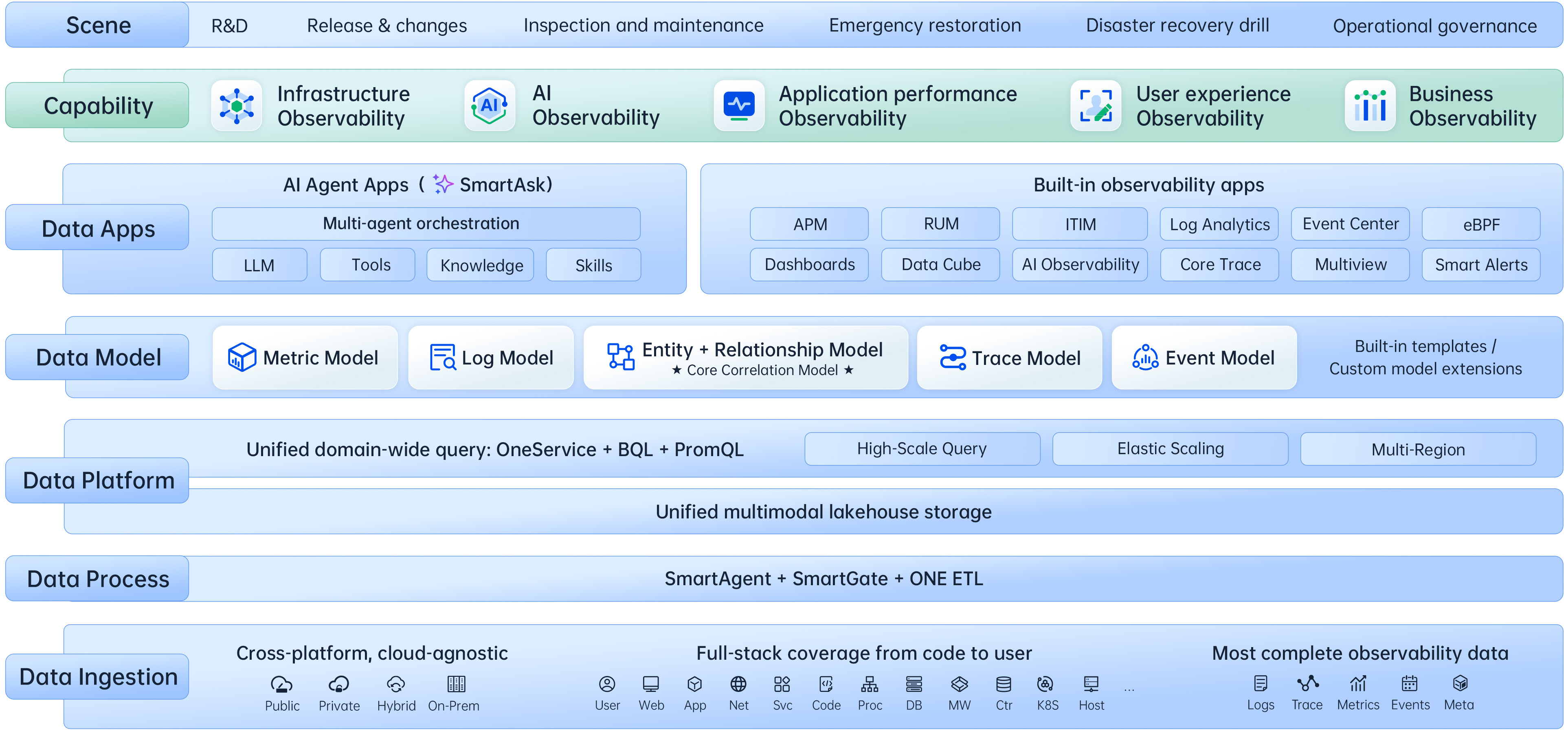Select the Tools box
This screenshot has width=1568, height=731.
click(368, 265)
